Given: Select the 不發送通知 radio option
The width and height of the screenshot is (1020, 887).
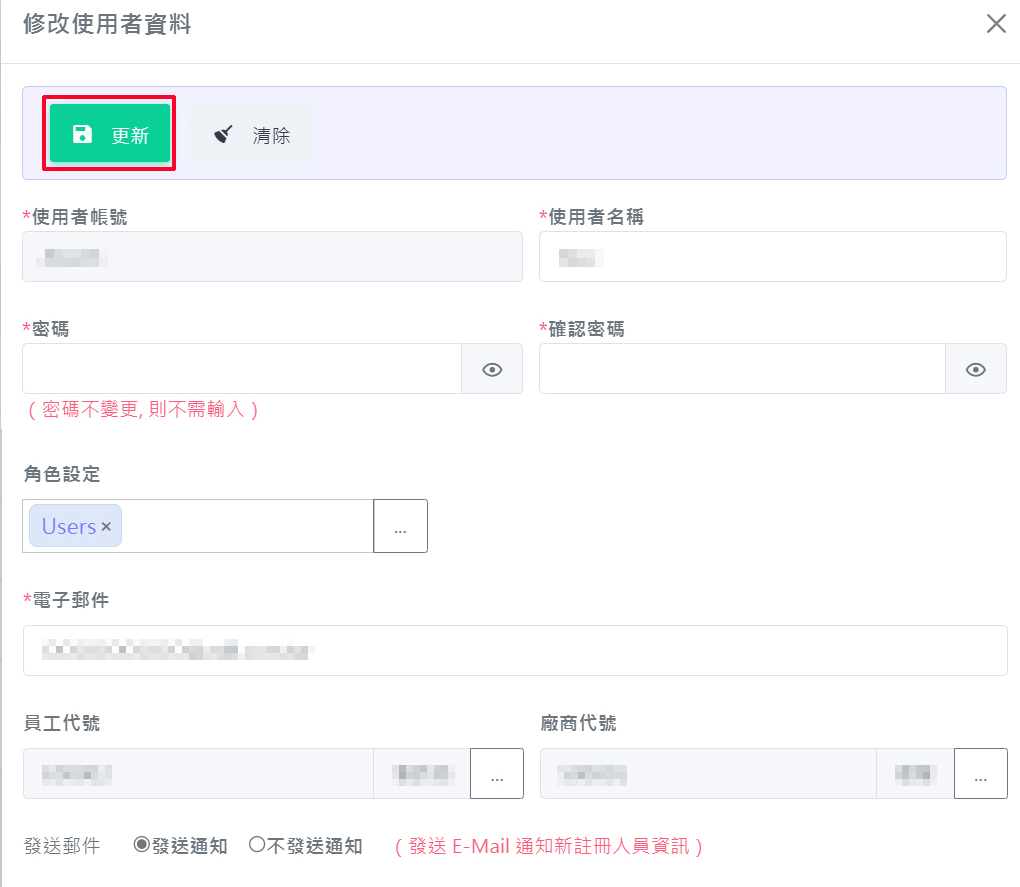Looking at the screenshot, I should (256, 845).
